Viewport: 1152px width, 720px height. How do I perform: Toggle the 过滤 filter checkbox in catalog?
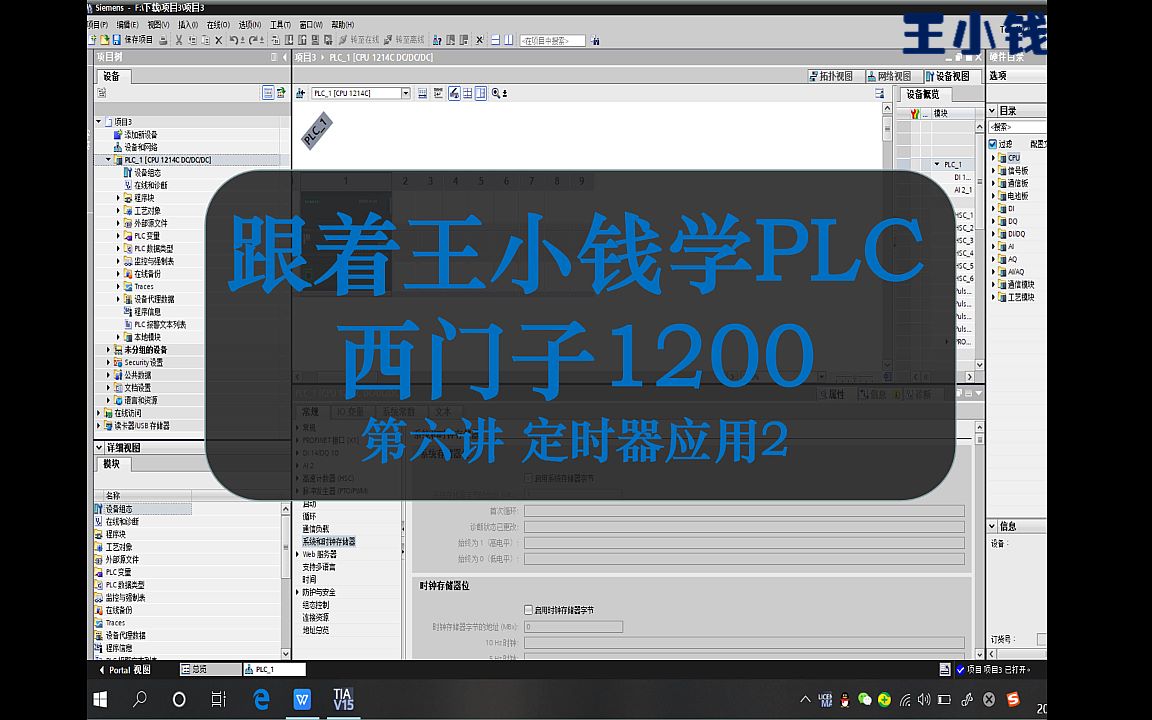[992, 144]
